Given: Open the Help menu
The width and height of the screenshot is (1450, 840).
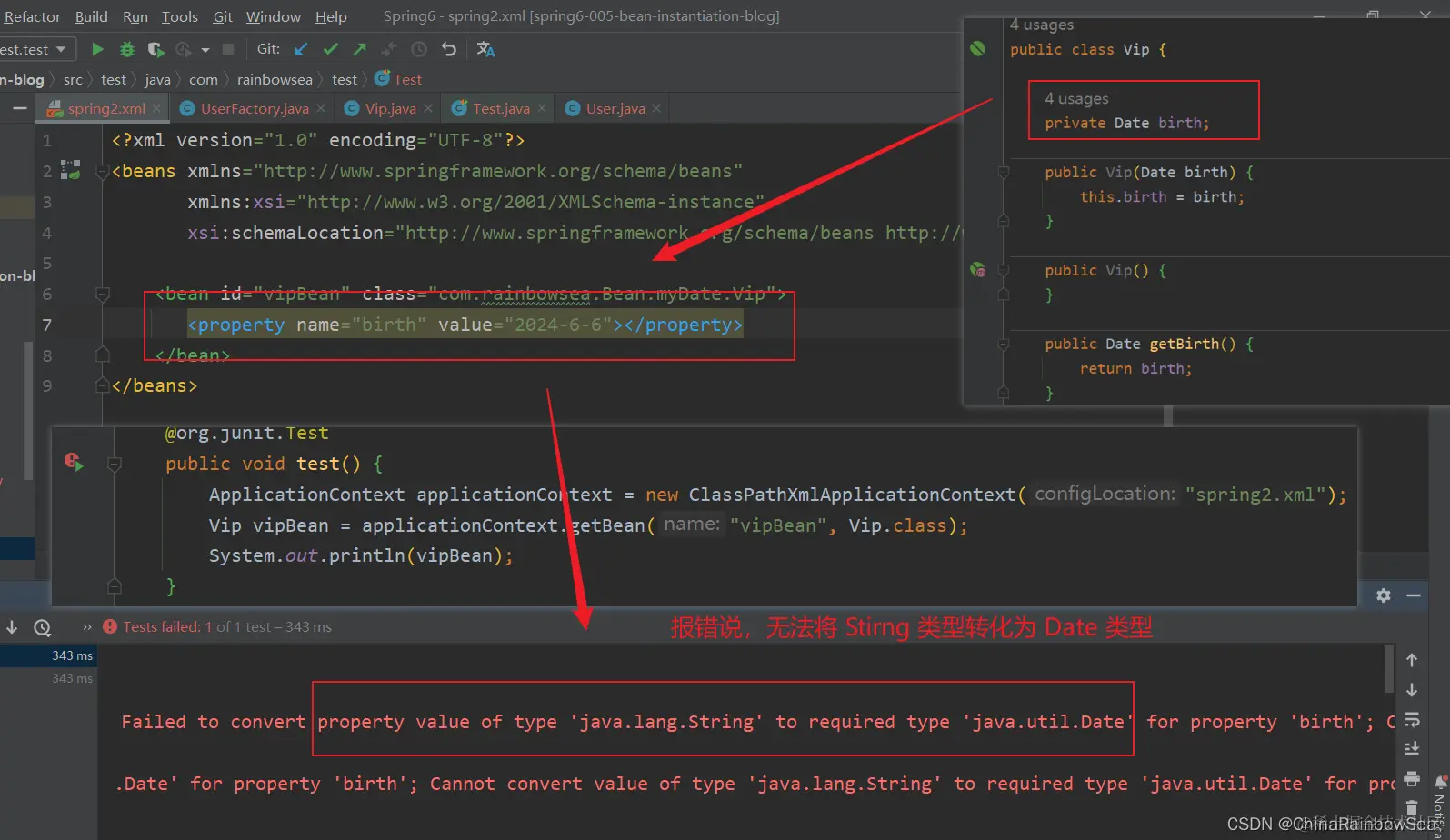Looking at the screenshot, I should coord(331,16).
